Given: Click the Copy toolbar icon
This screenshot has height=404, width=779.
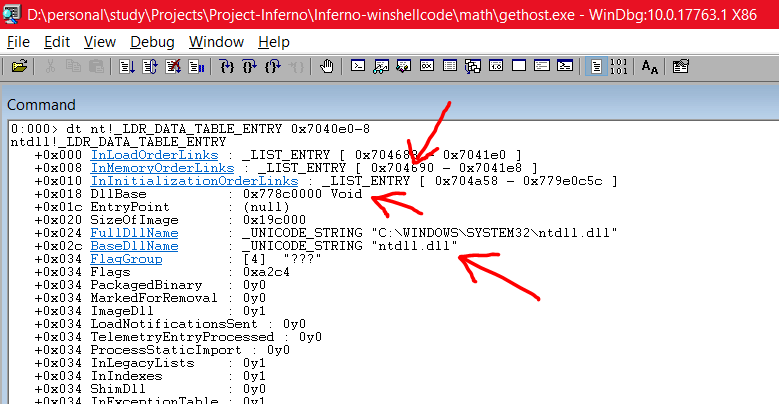Looking at the screenshot, I should (x=73, y=66).
